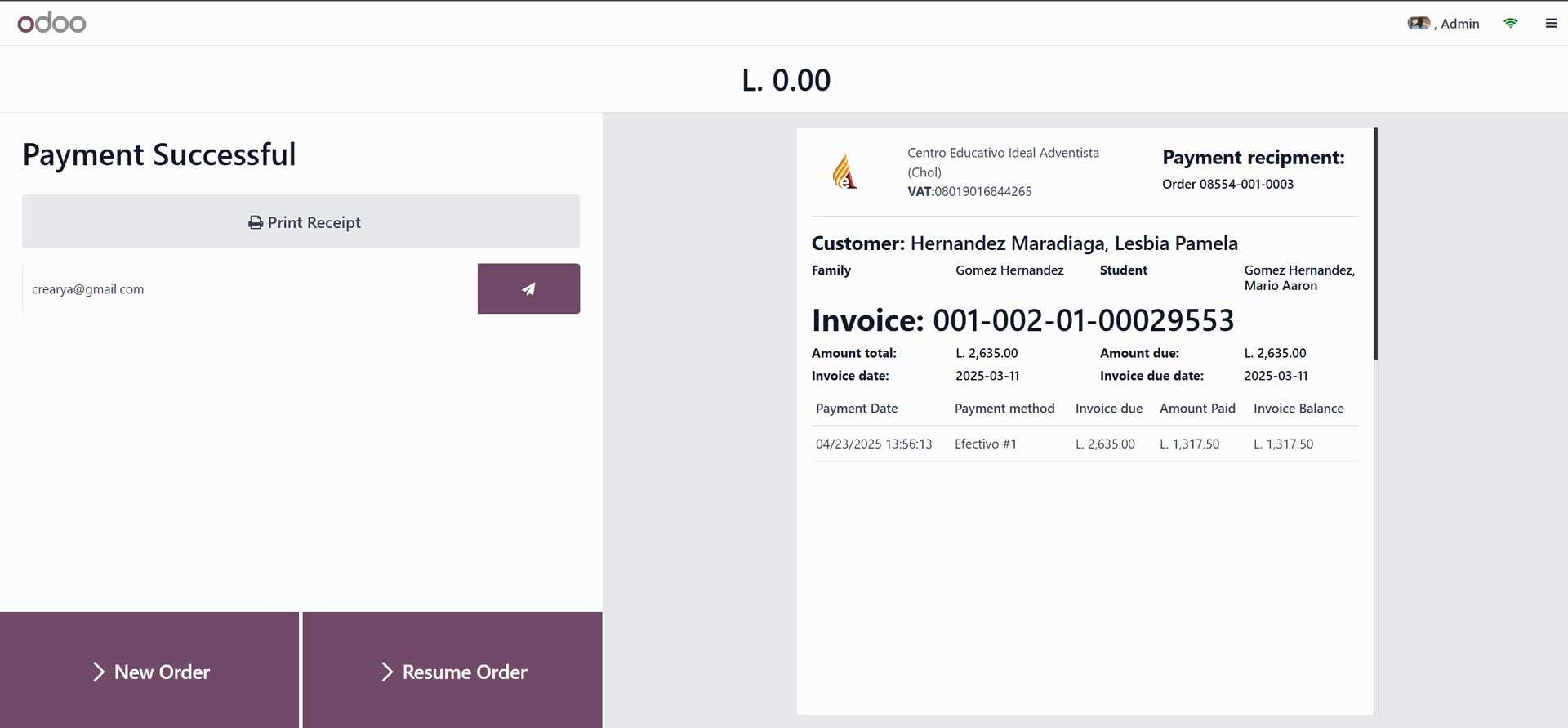Click the Odoo logo
Viewport: 1568px width, 728px height.
pyautogui.click(x=51, y=23)
